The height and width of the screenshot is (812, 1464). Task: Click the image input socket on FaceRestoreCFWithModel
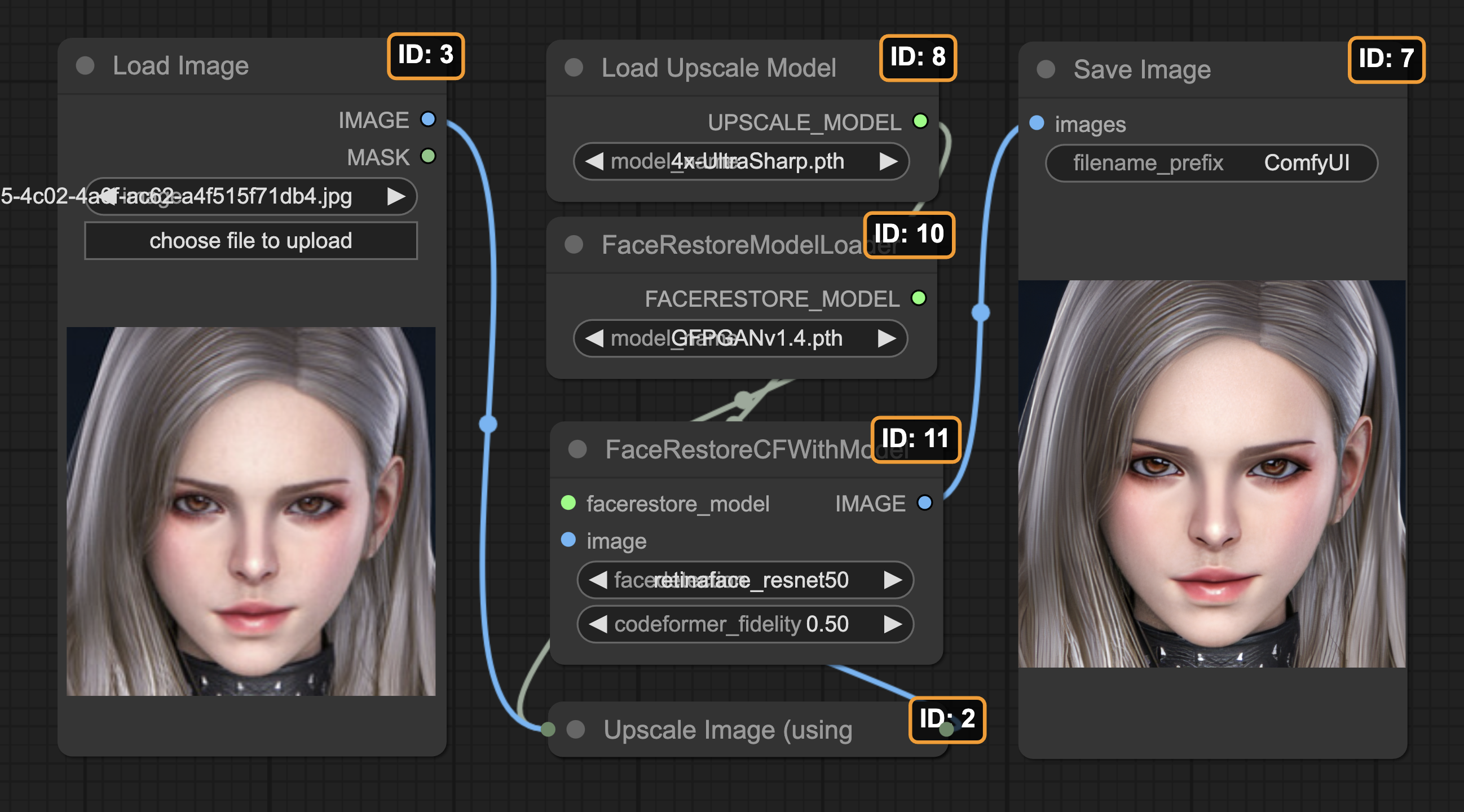[x=568, y=540]
